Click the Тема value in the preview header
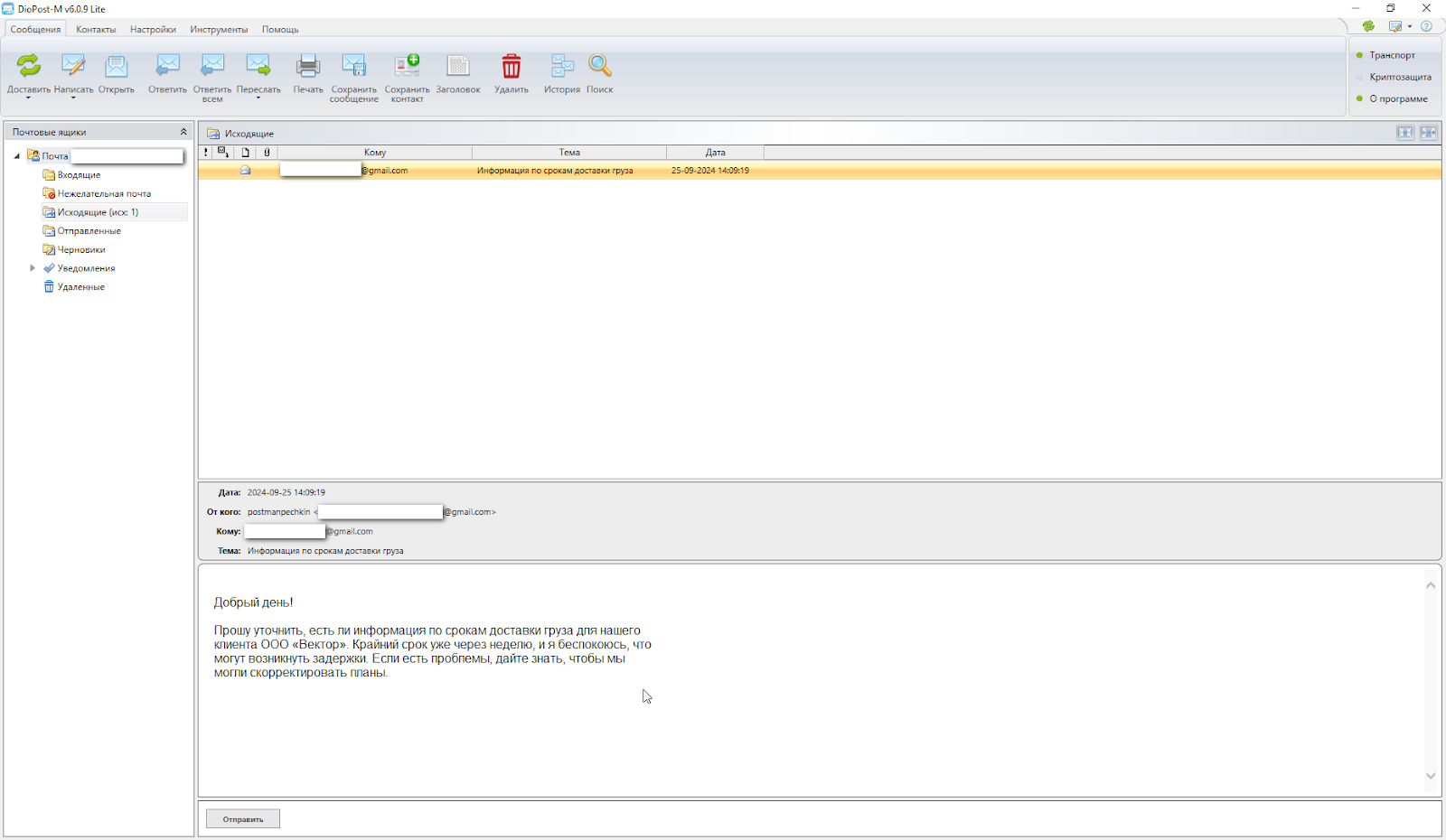1446x840 pixels. pos(325,551)
